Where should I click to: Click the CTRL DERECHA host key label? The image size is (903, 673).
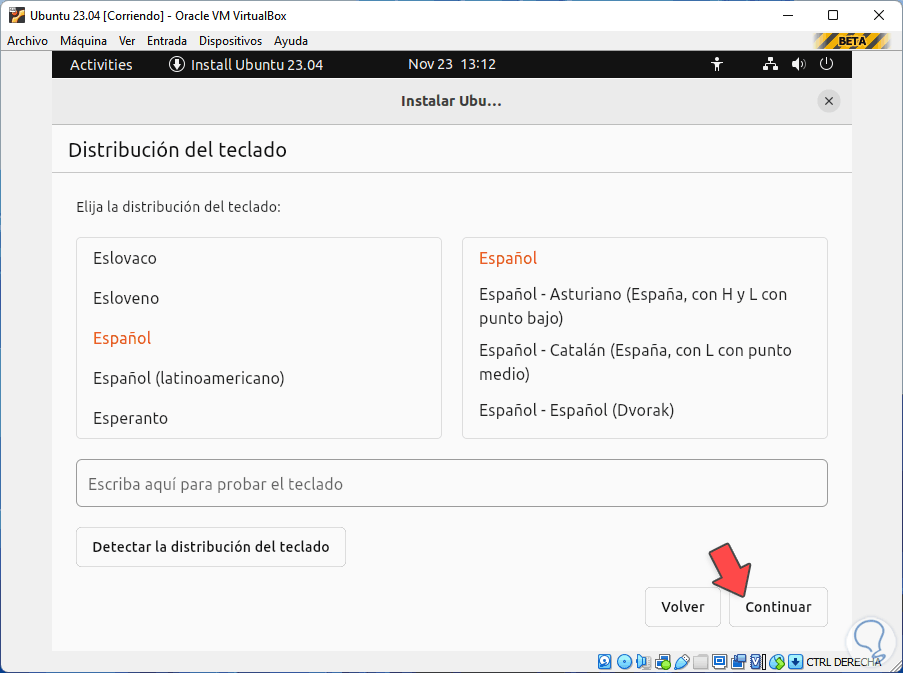click(x=844, y=662)
